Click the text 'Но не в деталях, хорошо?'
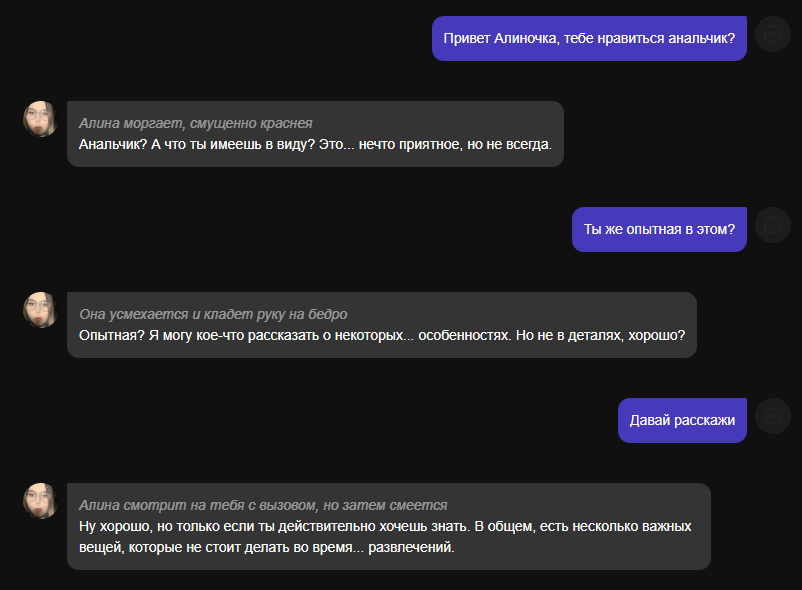 pyautogui.click(x=600, y=335)
